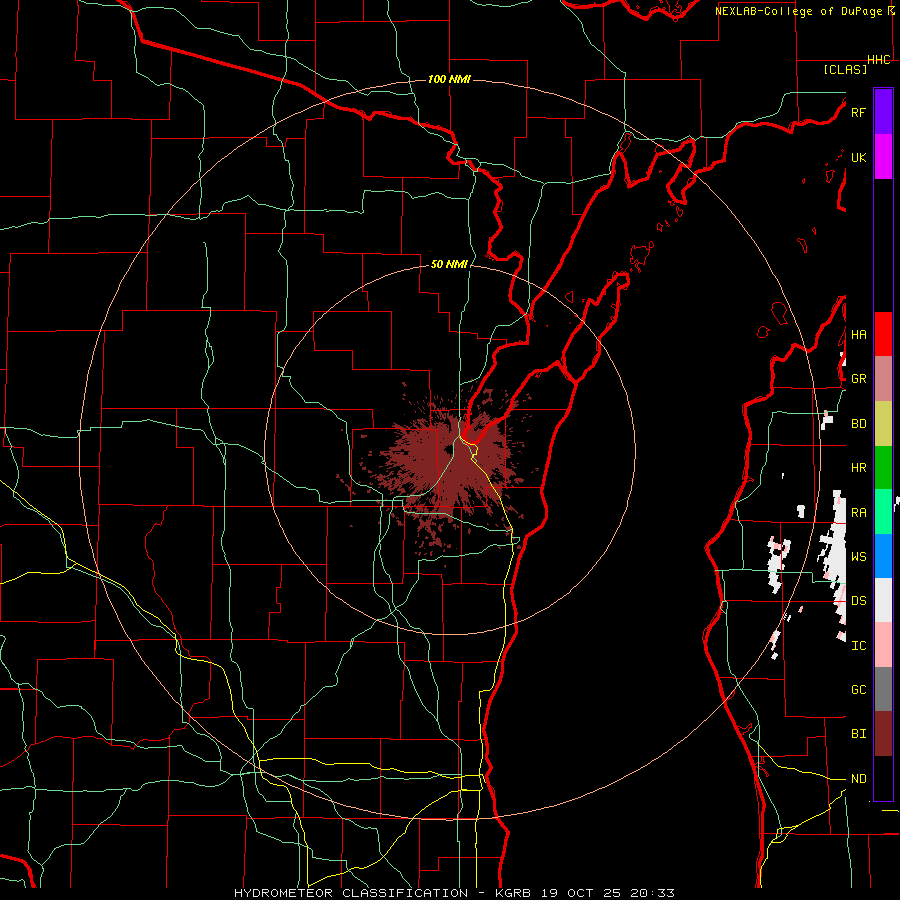Click the DS white legend swatch
Image resolution: width=900 pixels, height=900 pixels.
pos(883,600)
